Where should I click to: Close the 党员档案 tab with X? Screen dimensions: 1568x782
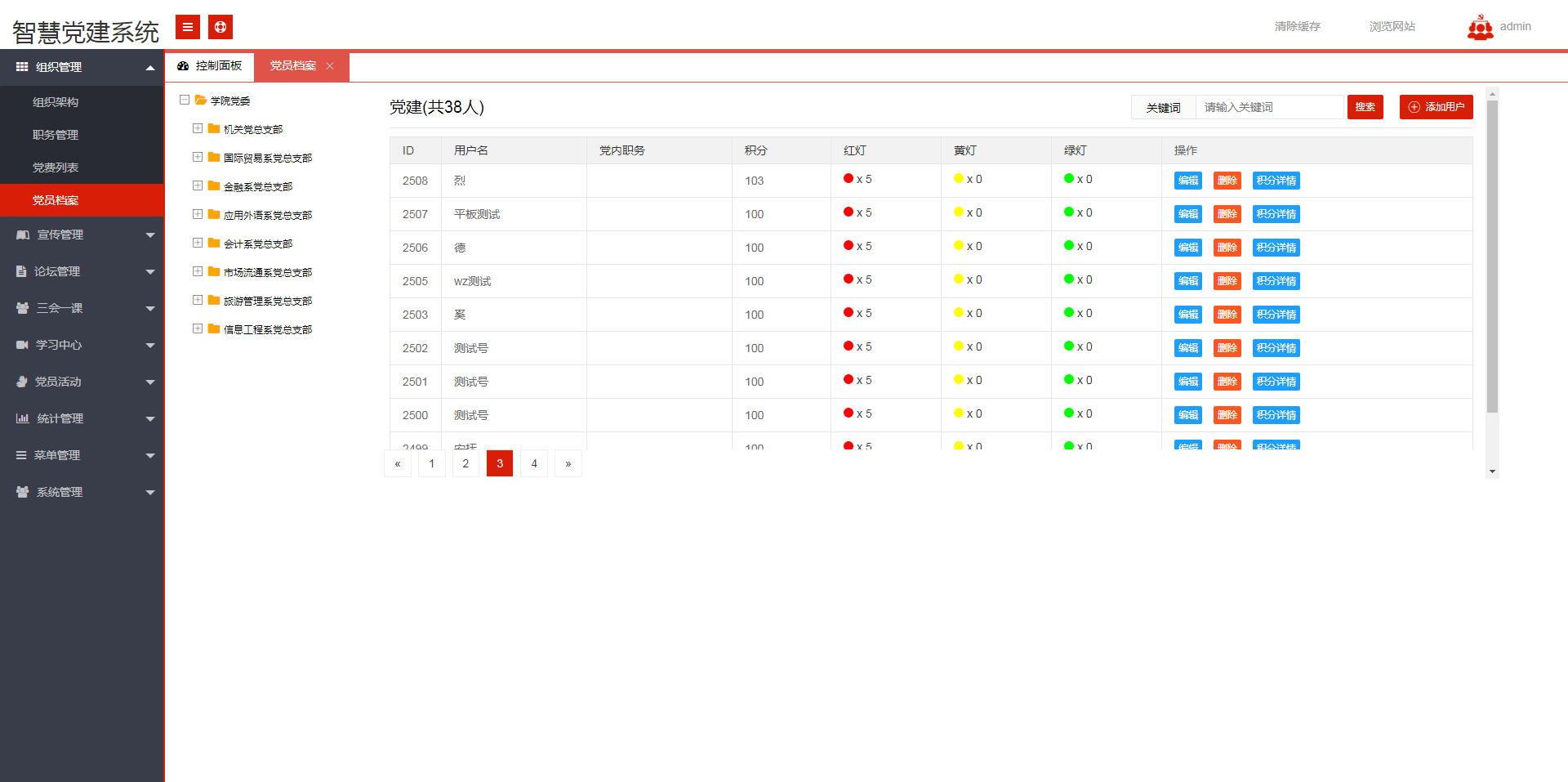[330, 66]
